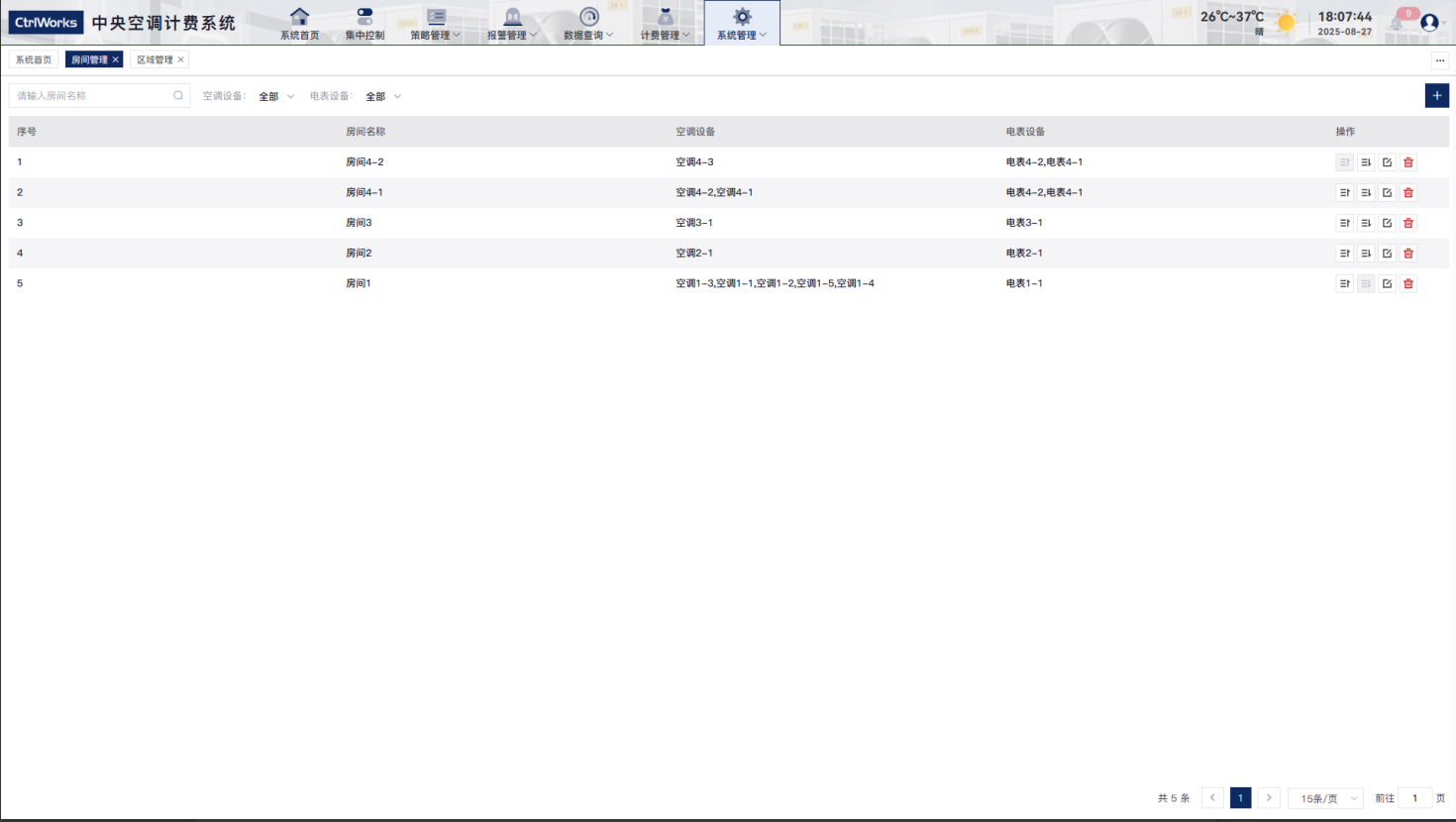Move 房间4-1 up with the move-up icon
Screen dimensions: 1456x822
coord(1344,193)
